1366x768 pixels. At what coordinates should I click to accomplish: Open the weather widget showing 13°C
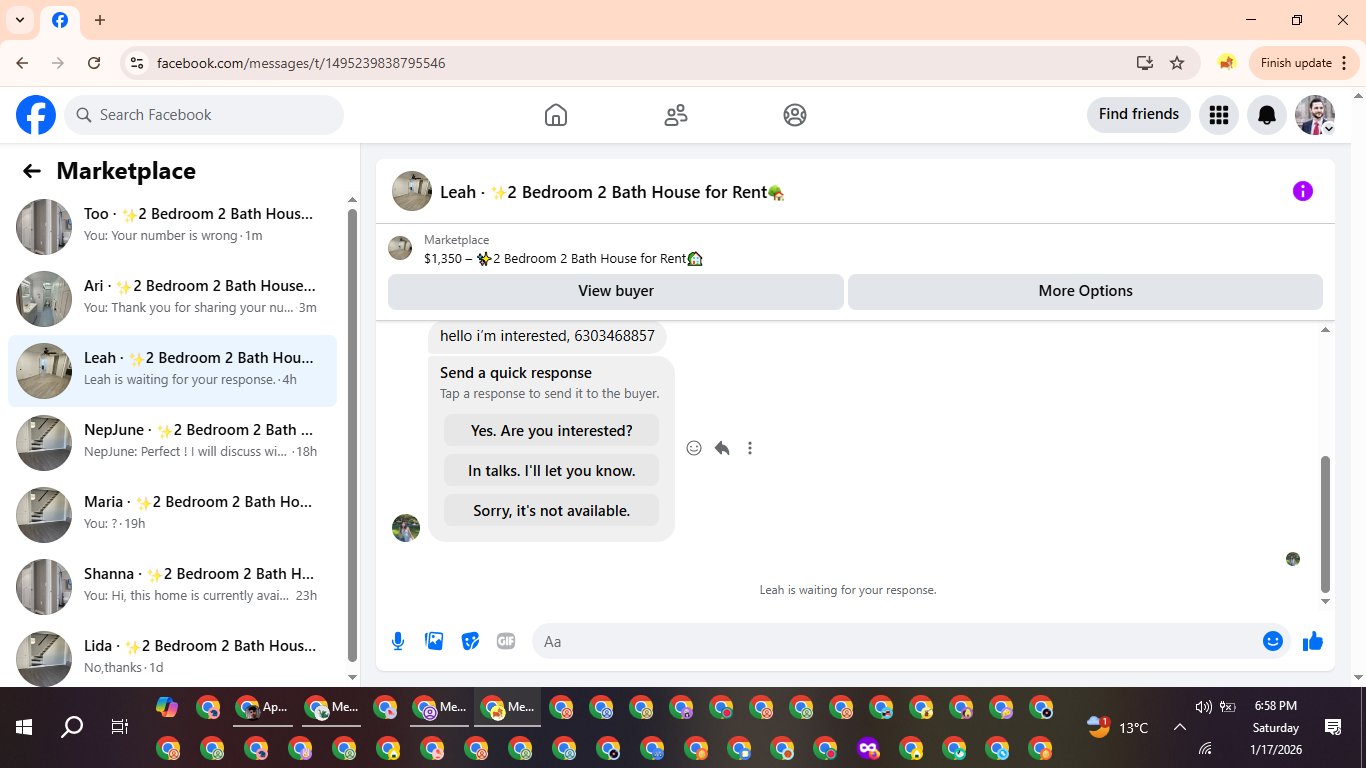click(x=1118, y=727)
